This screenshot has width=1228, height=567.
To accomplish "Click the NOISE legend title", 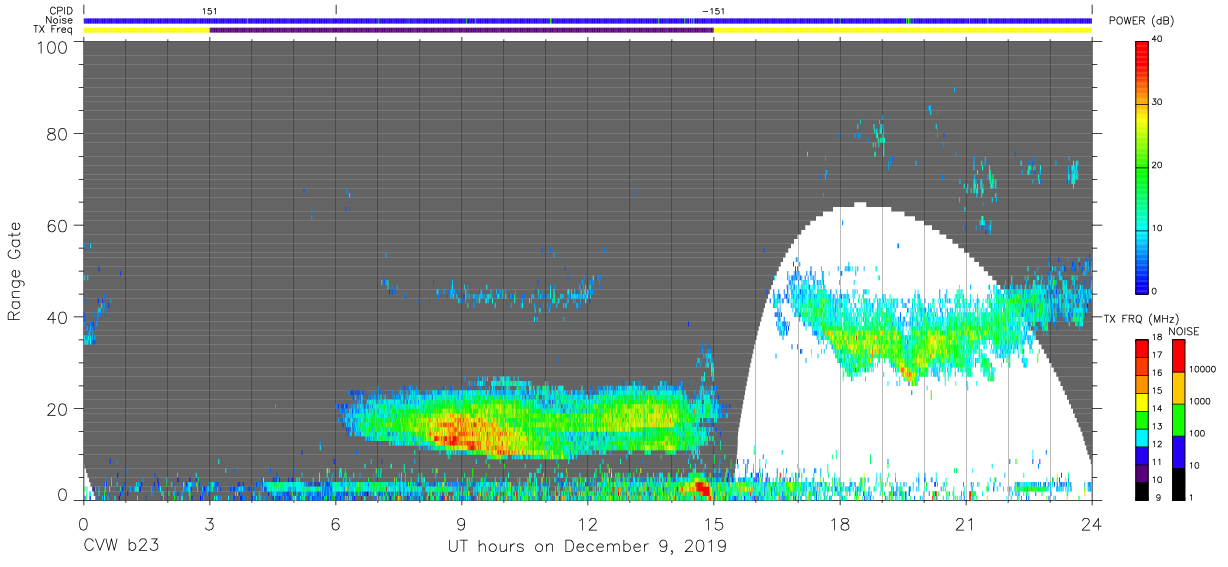I will point(1184,331).
